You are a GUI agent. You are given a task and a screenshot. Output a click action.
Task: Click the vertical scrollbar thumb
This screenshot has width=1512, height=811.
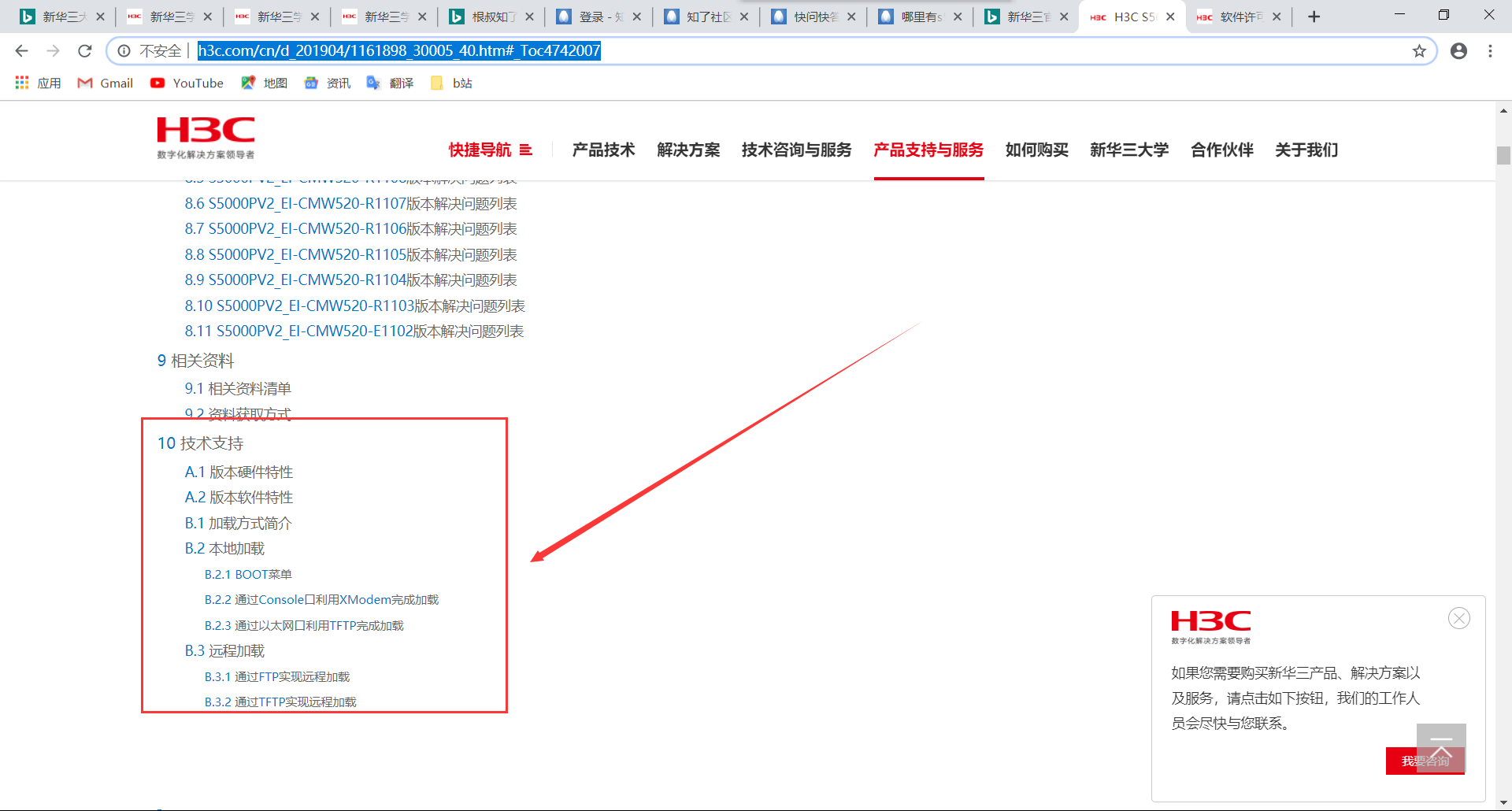tap(1503, 155)
